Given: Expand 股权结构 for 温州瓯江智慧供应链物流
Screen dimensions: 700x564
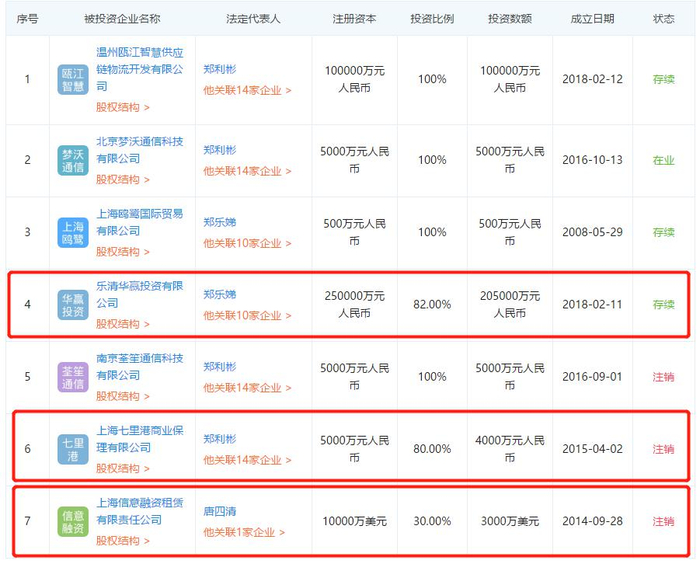Looking at the screenshot, I should click(x=123, y=107).
